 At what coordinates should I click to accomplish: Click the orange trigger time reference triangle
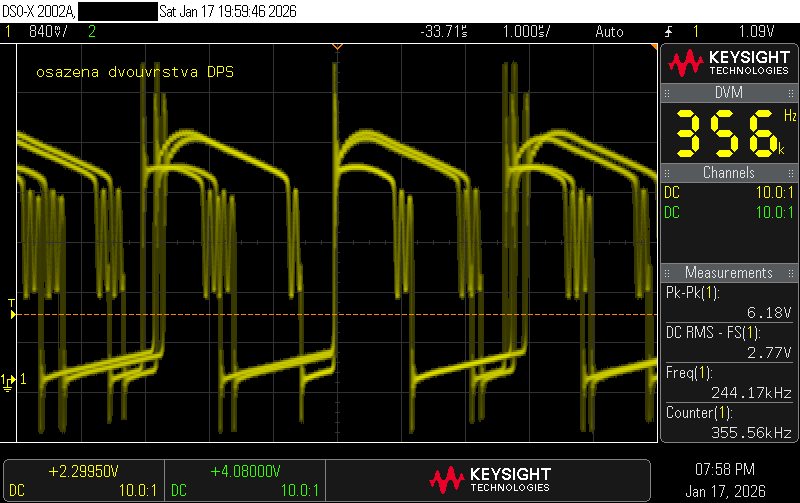pos(337,46)
